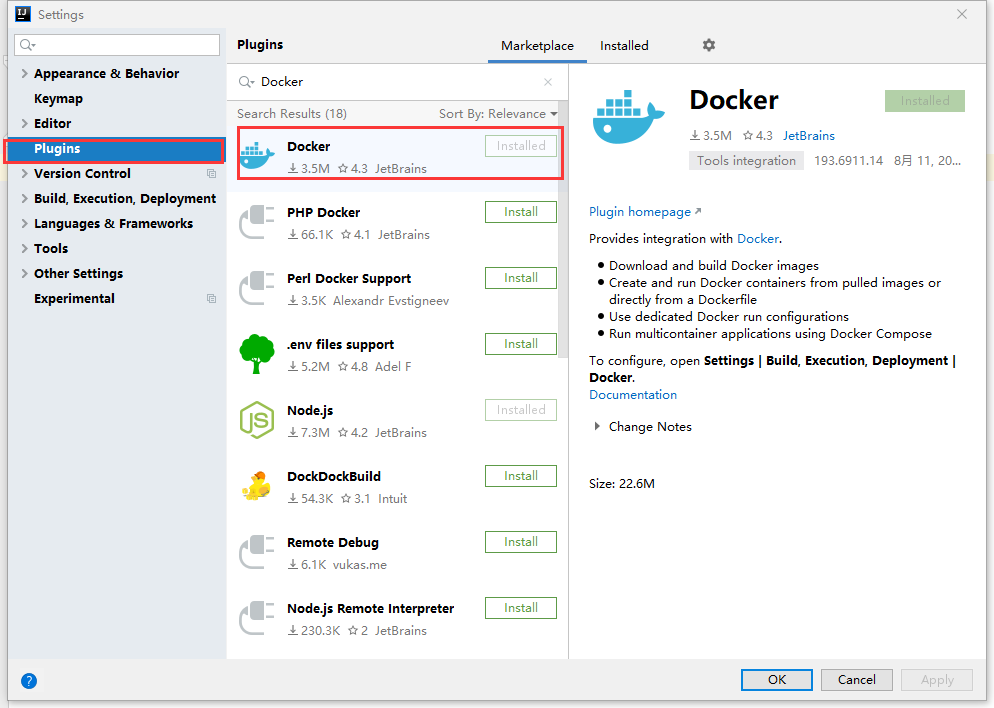Install the PHP Docker plugin
The height and width of the screenshot is (708, 994).
click(520, 211)
